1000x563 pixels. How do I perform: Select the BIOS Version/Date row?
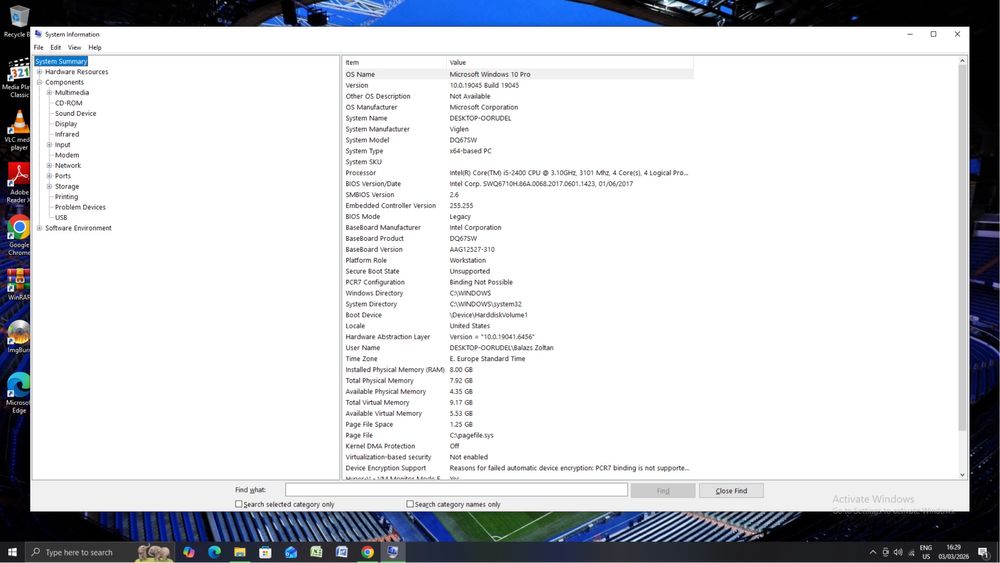(517, 184)
